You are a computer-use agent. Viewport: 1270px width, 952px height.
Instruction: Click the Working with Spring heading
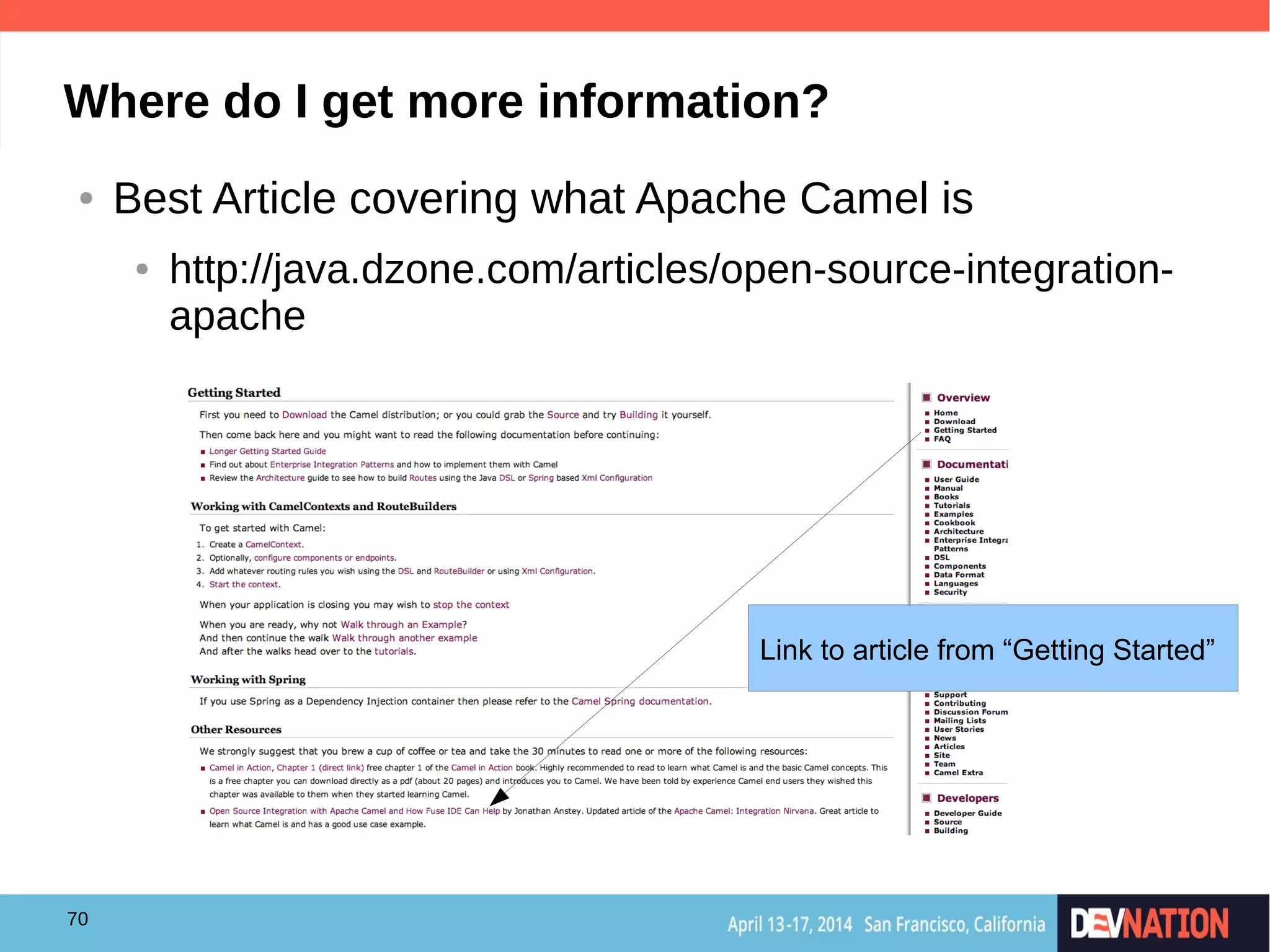click(248, 680)
